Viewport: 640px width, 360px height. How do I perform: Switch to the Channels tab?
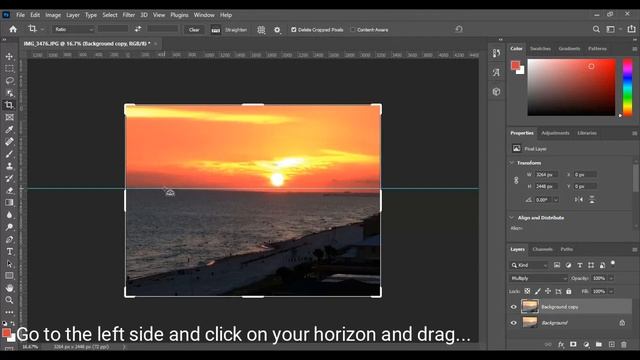click(x=542, y=249)
